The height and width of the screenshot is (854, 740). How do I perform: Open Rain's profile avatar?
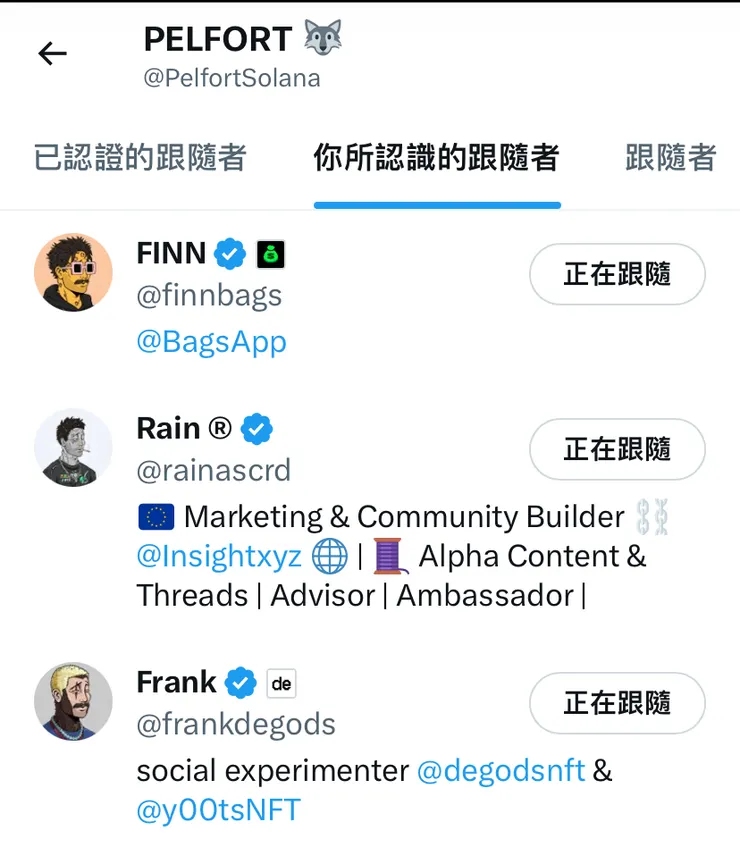[73, 448]
